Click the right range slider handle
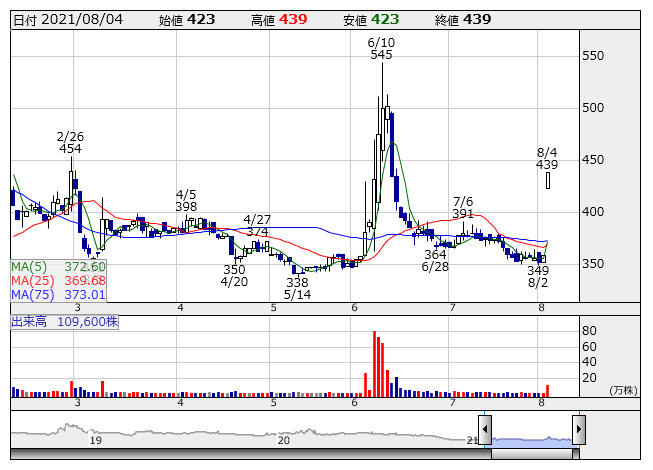 pyautogui.click(x=578, y=431)
